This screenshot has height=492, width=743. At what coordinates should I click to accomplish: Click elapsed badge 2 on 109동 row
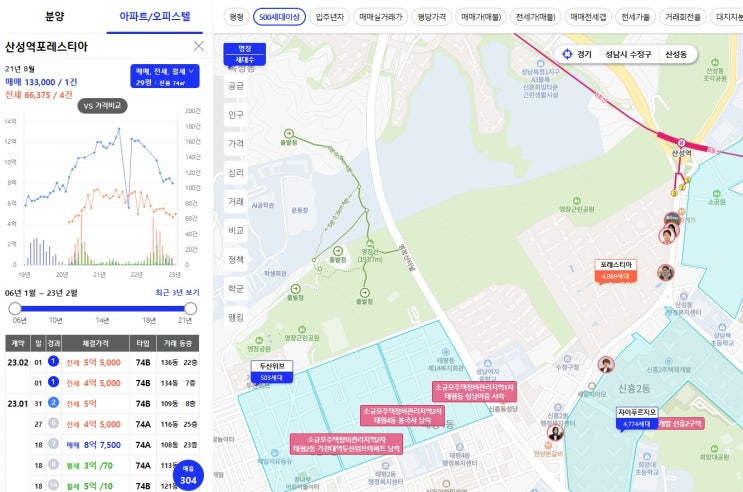point(53,402)
